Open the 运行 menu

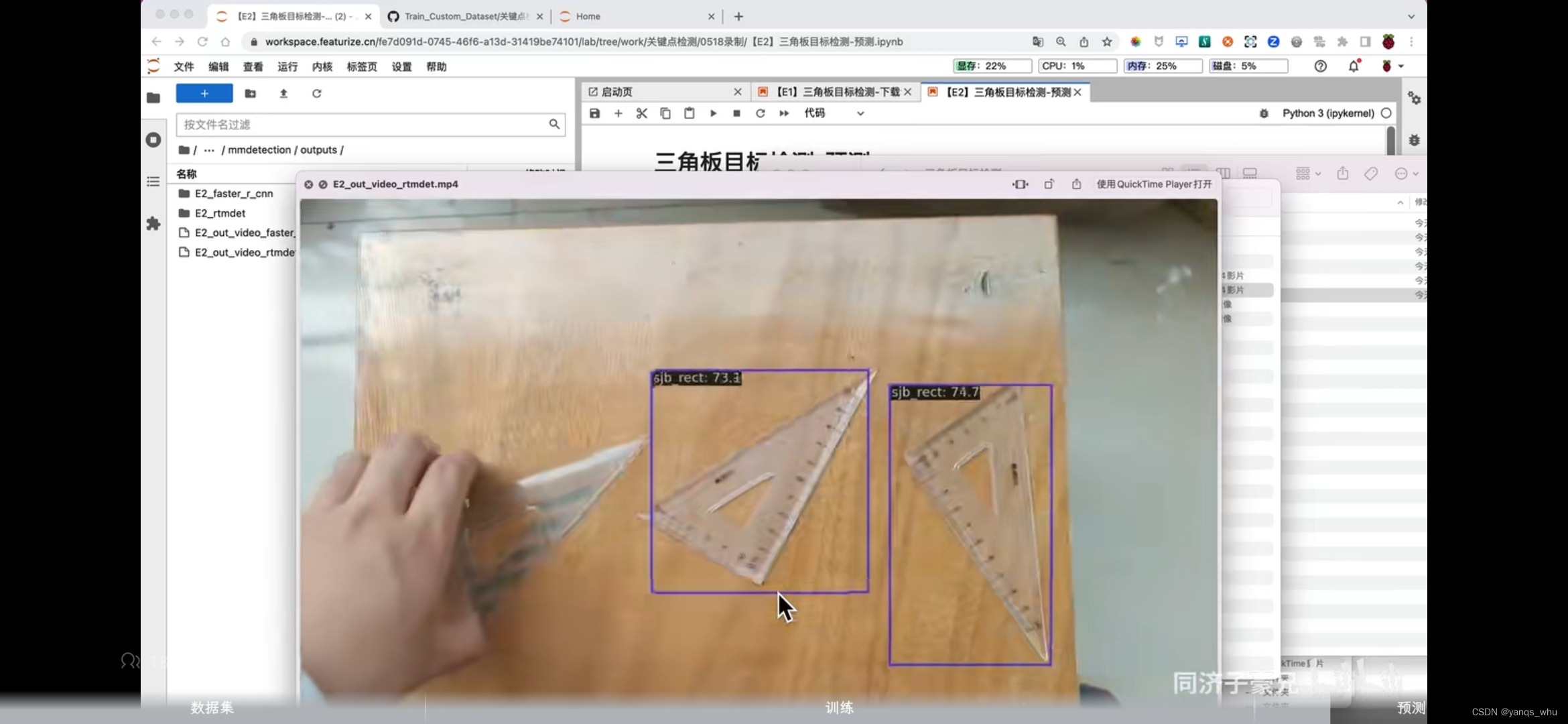point(287,66)
